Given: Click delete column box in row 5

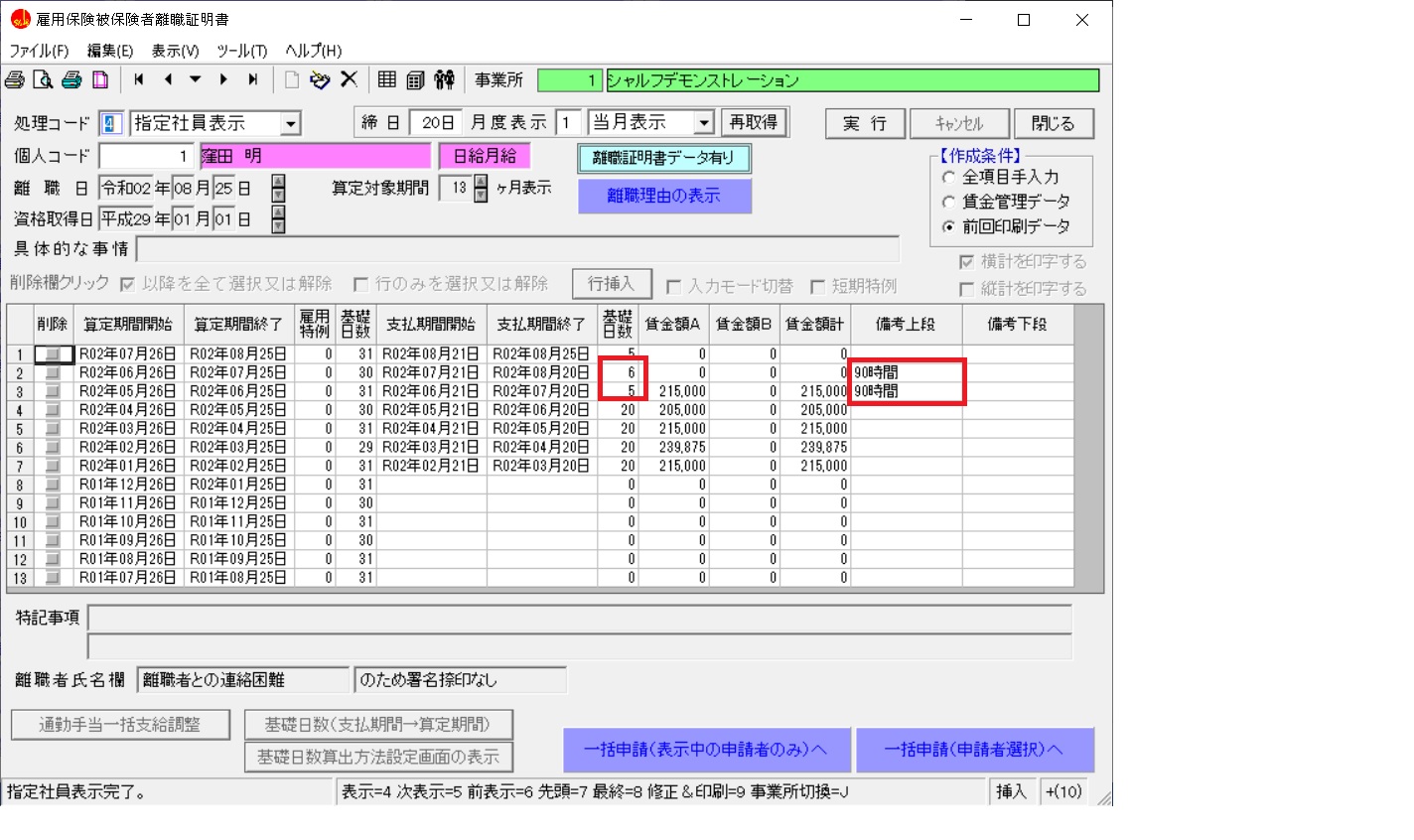Looking at the screenshot, I should point(52,429).
